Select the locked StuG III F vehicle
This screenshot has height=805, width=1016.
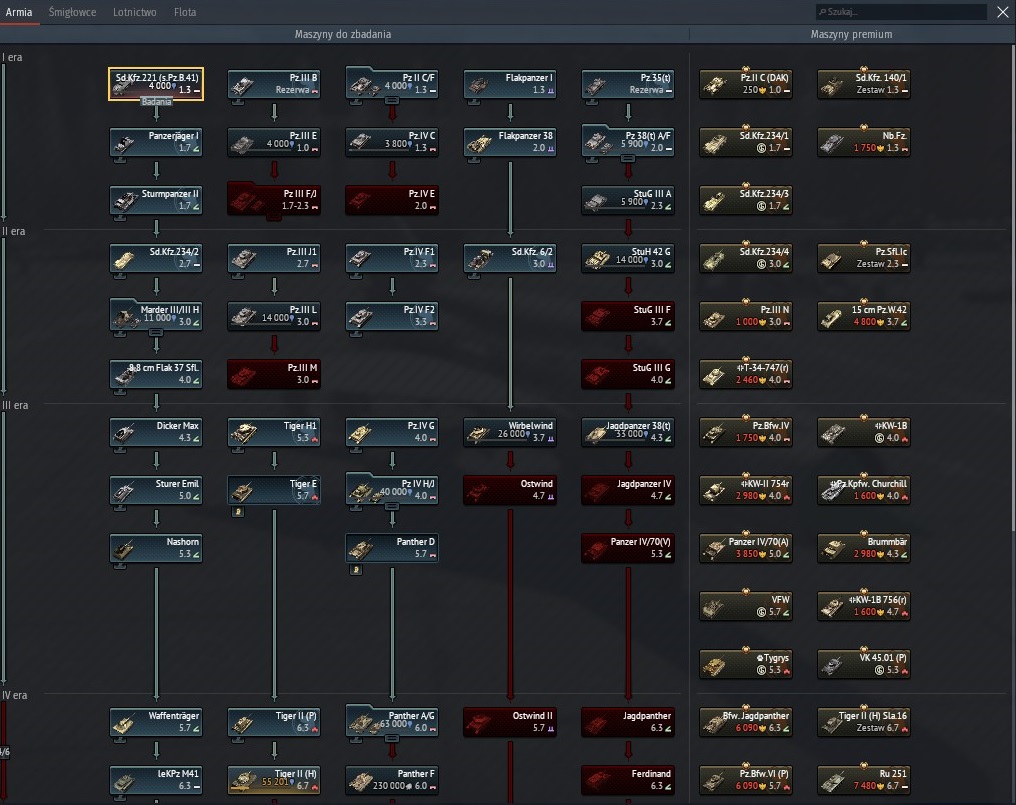[x=628, y=316]
